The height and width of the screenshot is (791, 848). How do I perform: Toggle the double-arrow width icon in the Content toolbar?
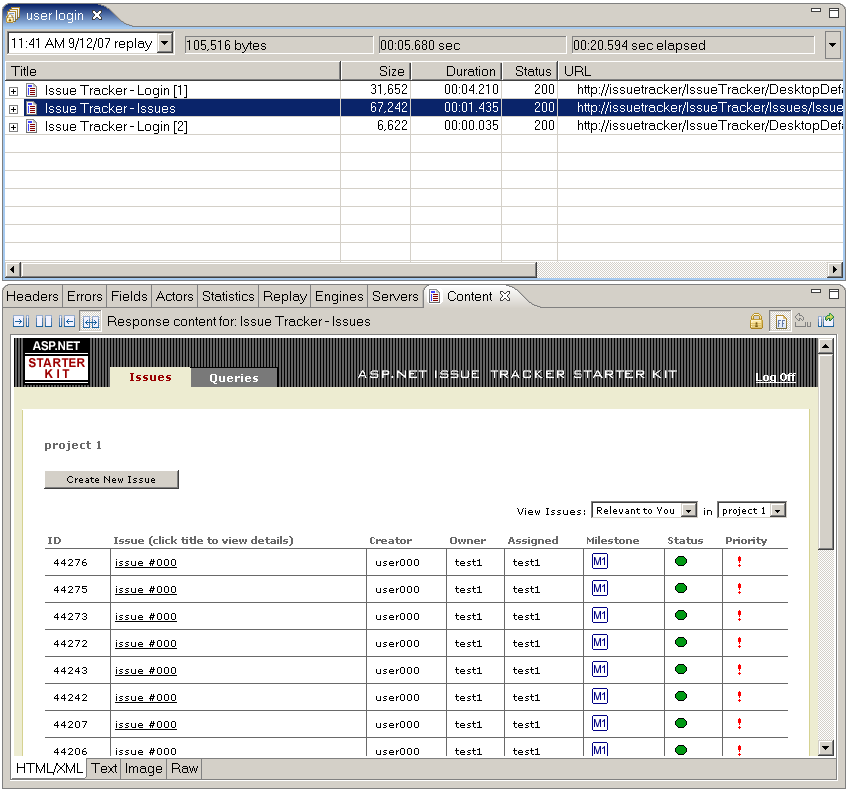[90, 322]
